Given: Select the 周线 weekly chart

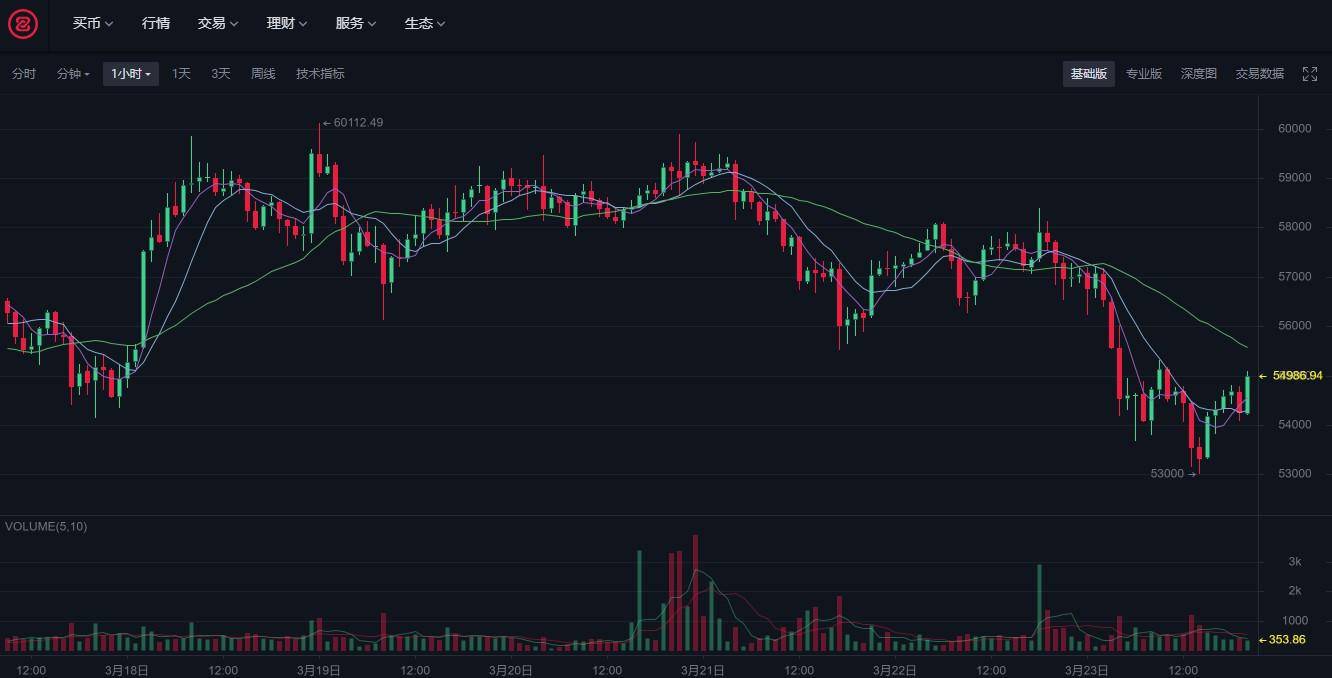Looking at the screenshot, I should [263, 74].
